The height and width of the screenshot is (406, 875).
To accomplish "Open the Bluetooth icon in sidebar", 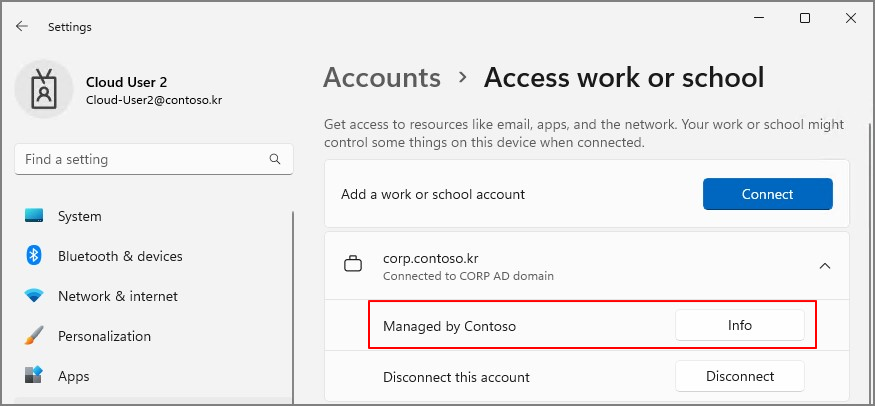I will pyautogui.click(x=34, y=256).
